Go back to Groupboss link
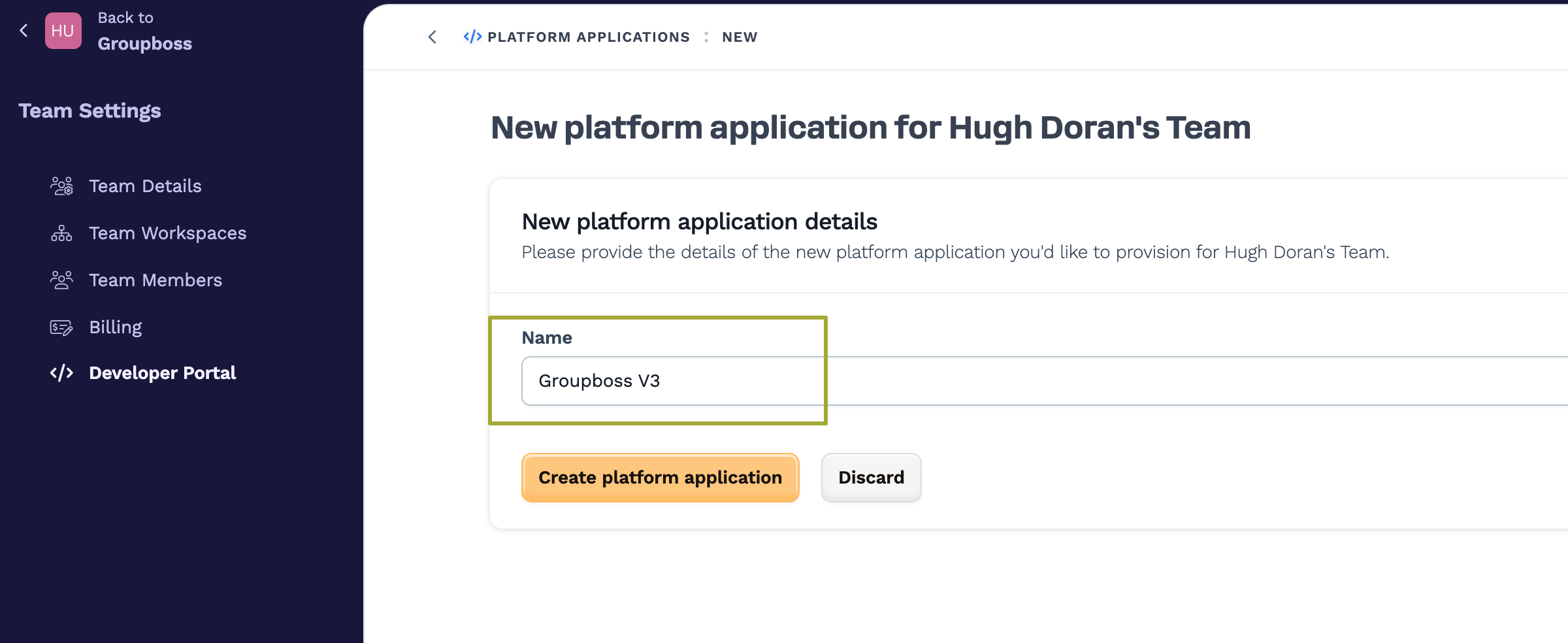Viewport: 1568px width, 643px height. tap(144, 31)
